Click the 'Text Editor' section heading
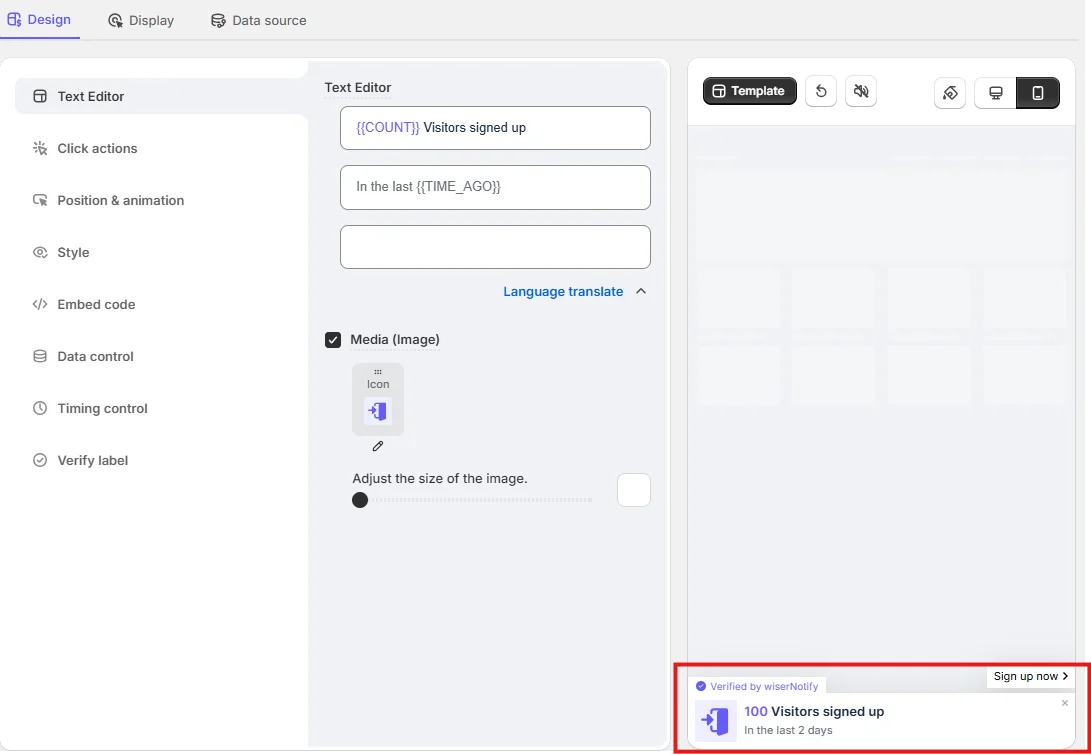 click(358, 88)
